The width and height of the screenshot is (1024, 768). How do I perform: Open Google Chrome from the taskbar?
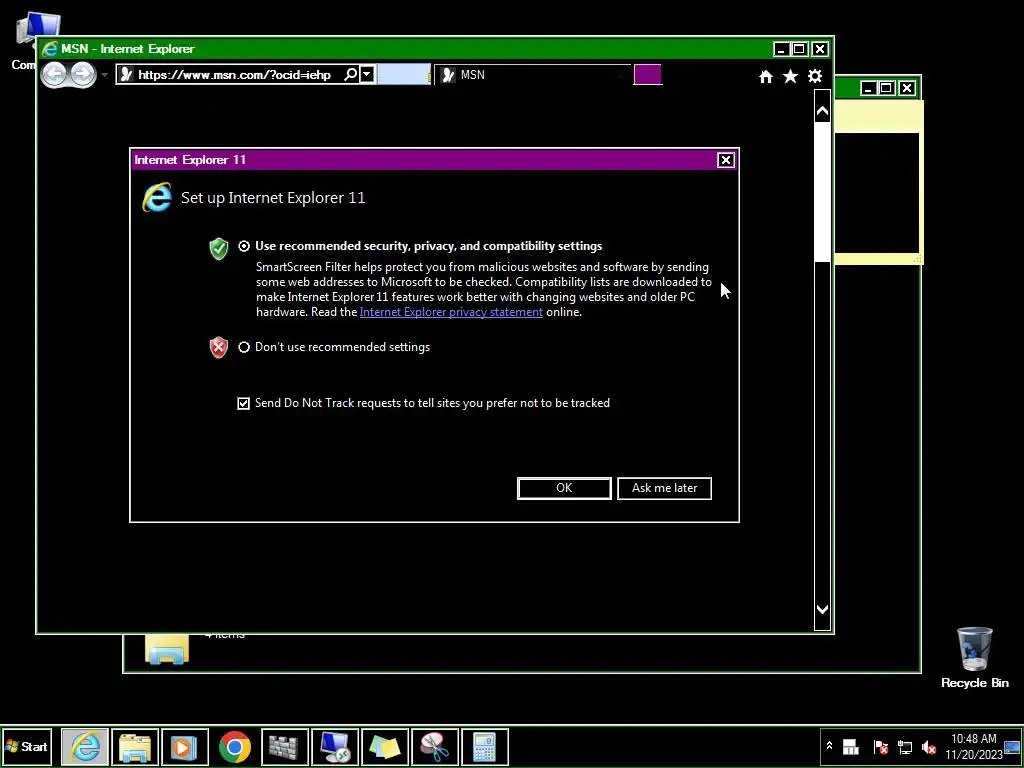[x=234, y=747]
